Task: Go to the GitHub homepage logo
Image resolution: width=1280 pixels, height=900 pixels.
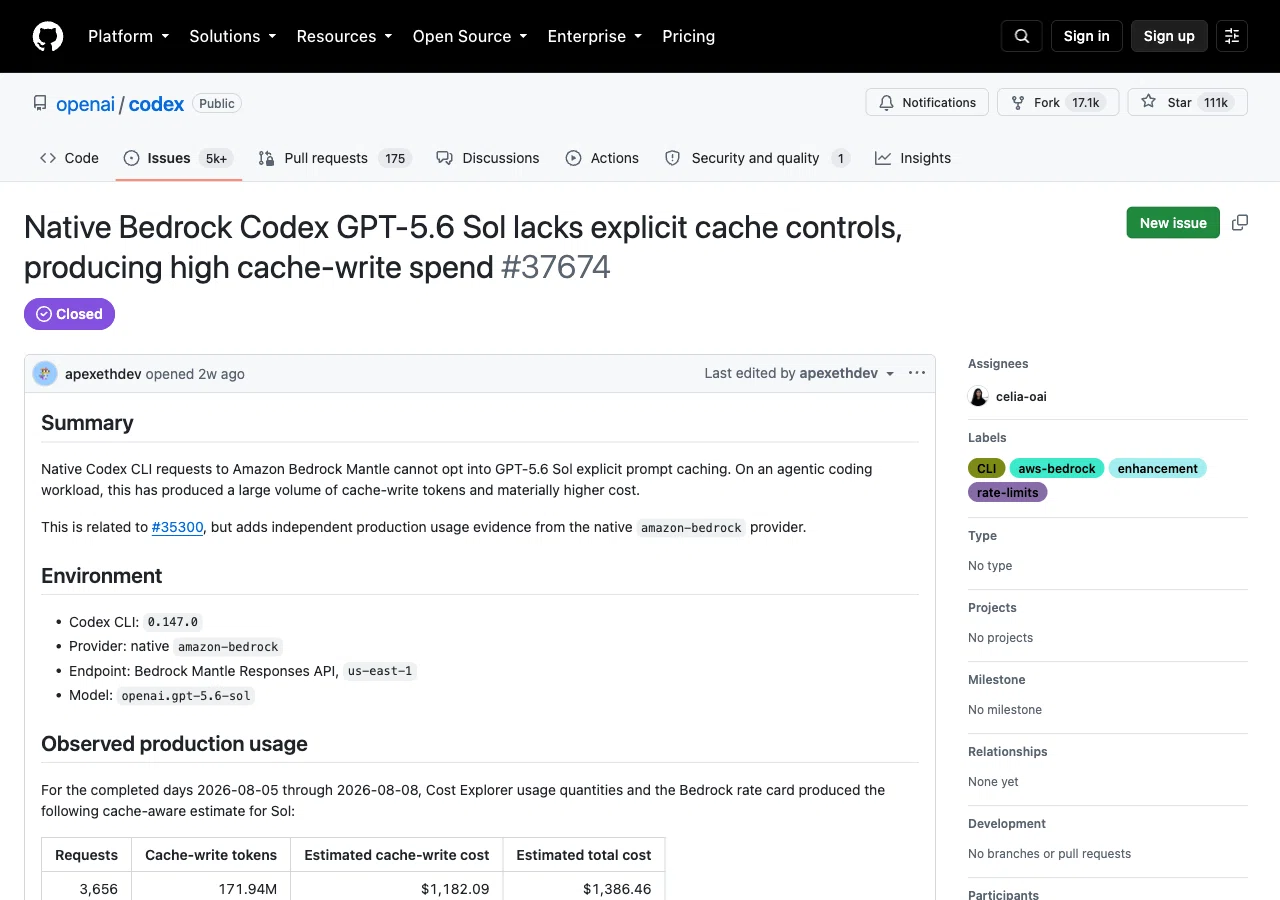Action: pyautogui.click(x=48, y=36)
